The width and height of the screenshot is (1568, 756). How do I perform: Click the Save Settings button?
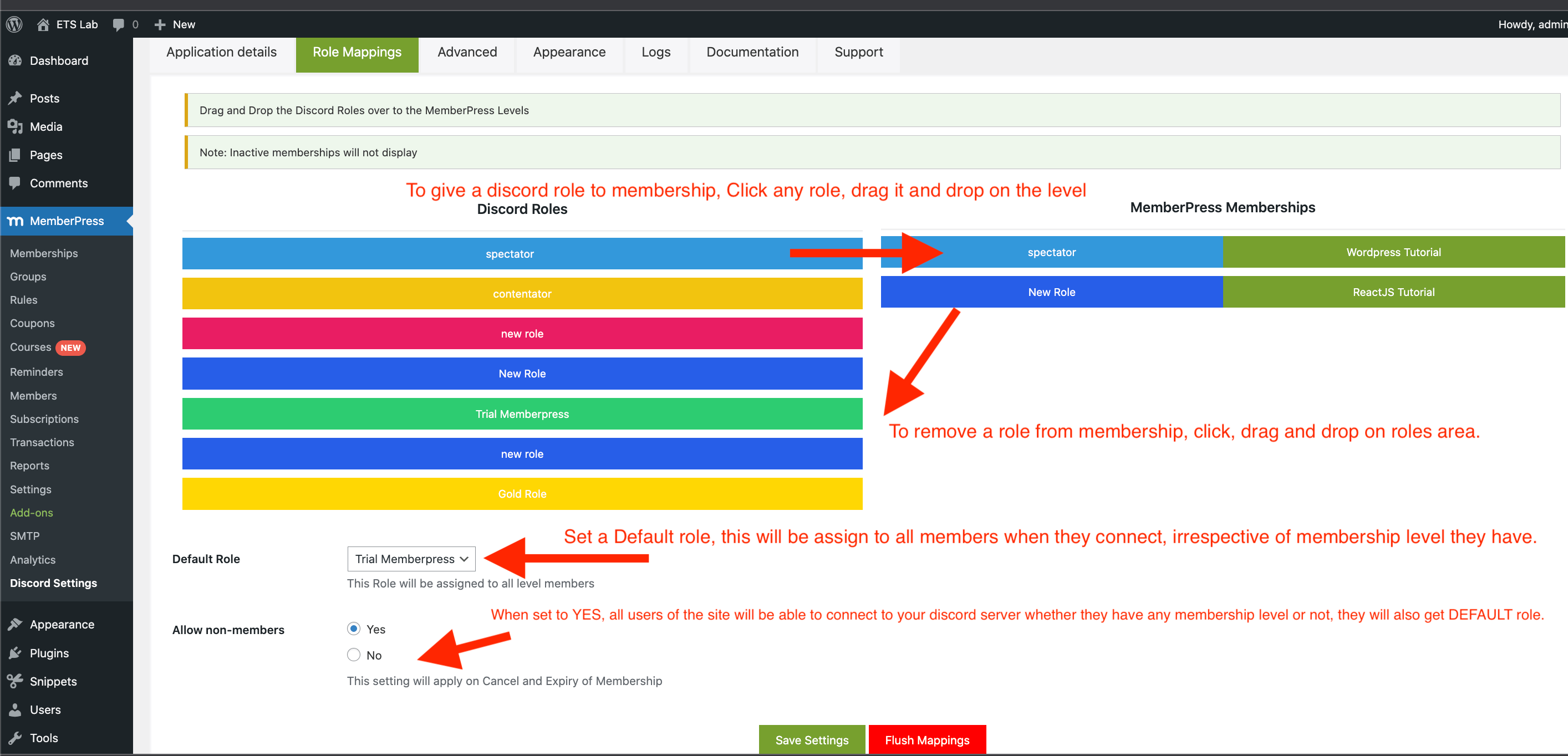[811, 740]
